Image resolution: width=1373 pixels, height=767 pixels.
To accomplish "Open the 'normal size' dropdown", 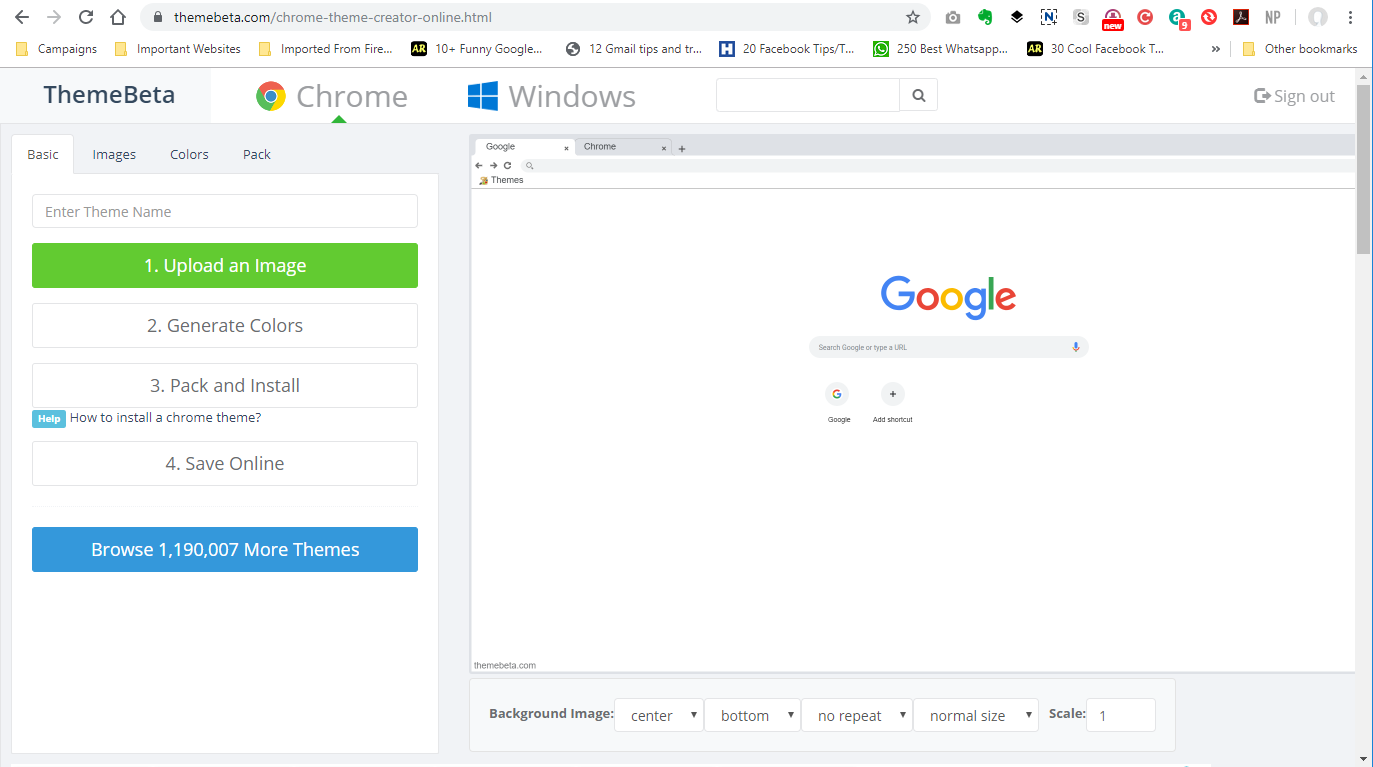I will point(976,715).
